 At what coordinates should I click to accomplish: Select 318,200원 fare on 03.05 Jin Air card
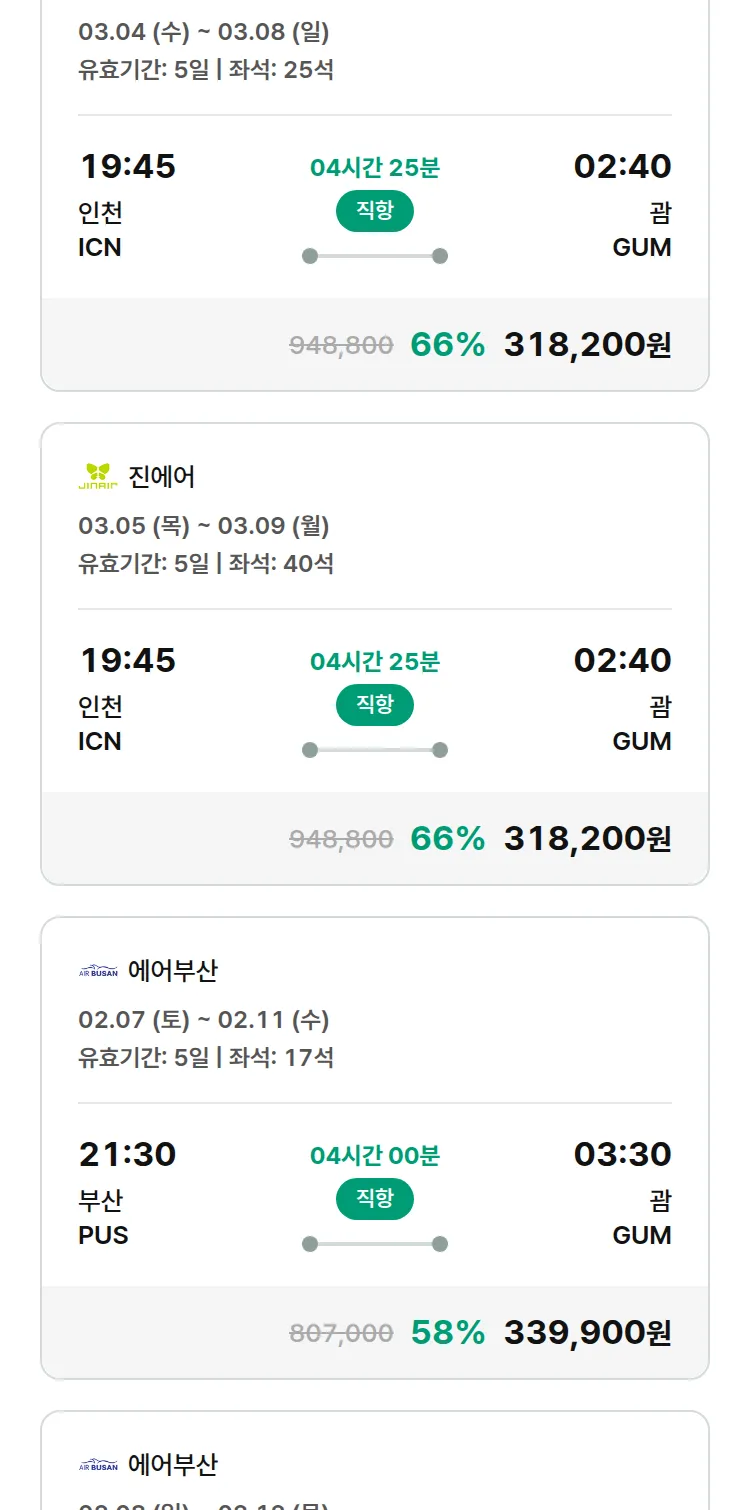(x=587, y=838)
